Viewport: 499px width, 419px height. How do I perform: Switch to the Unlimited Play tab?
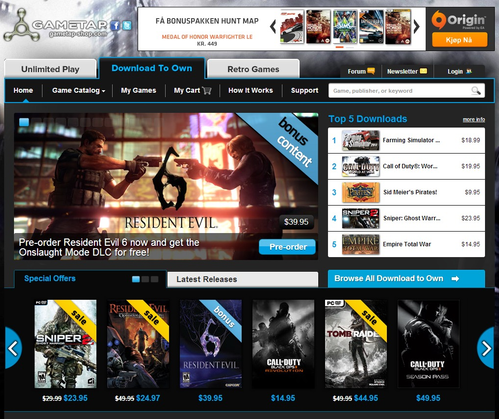50,69
